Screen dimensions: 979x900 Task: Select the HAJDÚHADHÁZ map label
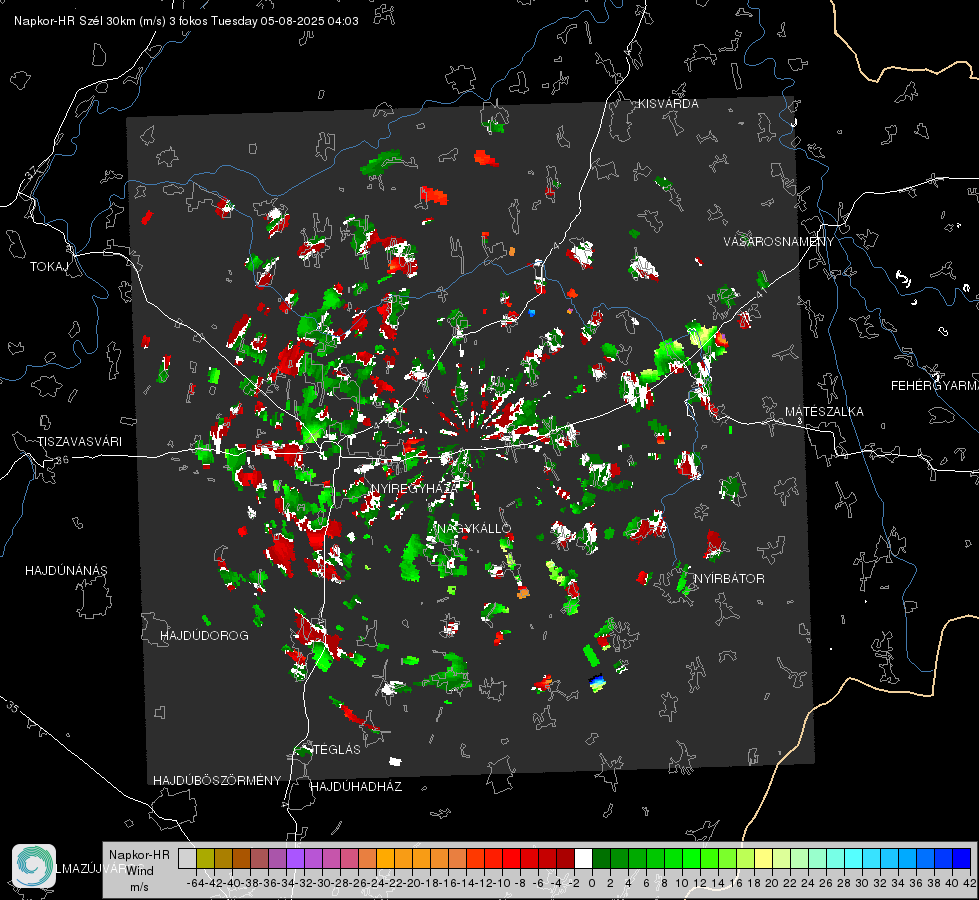356,787
